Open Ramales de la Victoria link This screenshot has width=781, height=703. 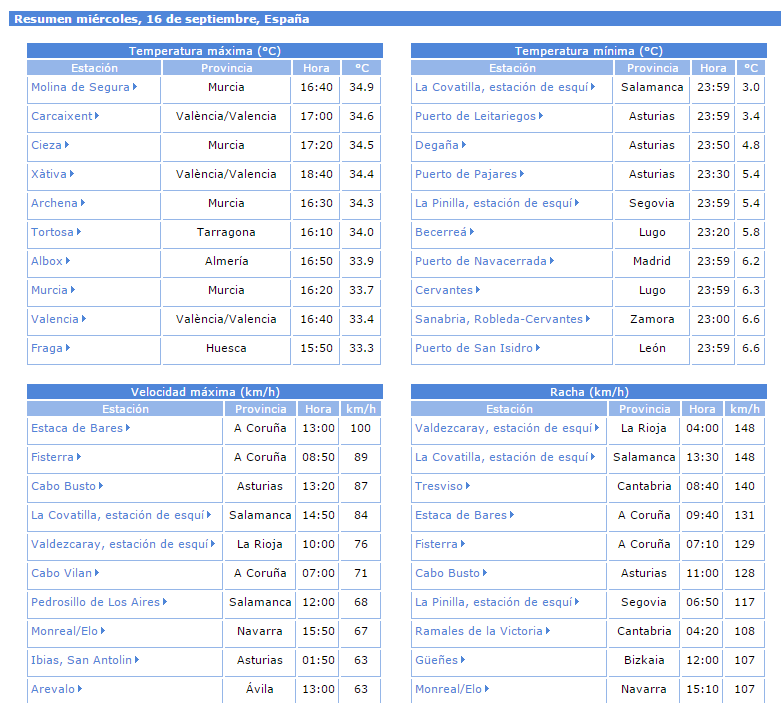(479, 631)
